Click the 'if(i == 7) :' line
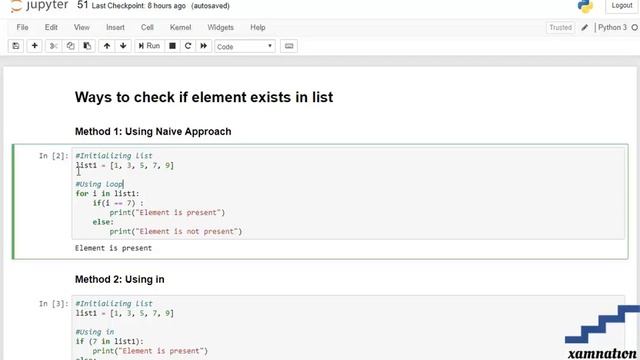 pos(118,203)
